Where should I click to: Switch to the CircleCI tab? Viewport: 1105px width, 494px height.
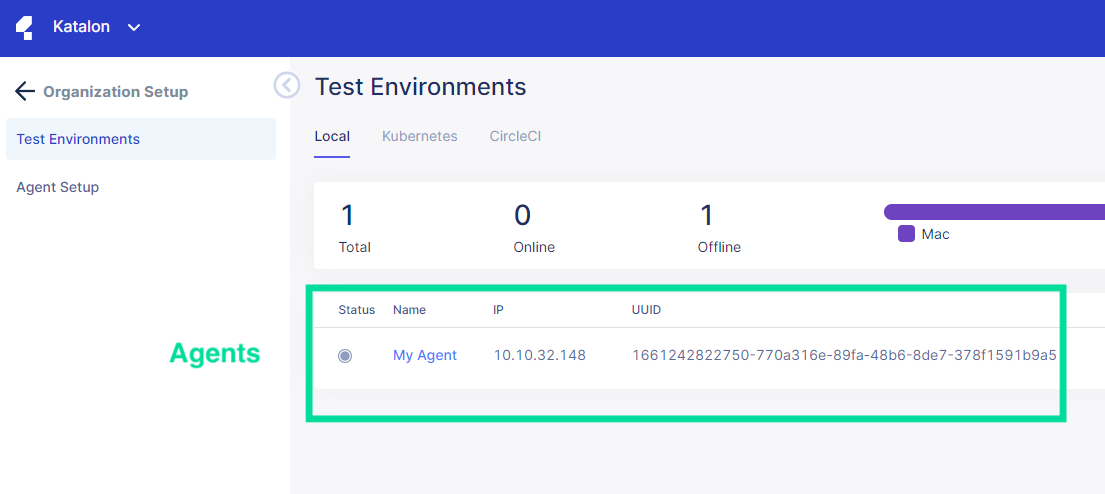(515, 136)
